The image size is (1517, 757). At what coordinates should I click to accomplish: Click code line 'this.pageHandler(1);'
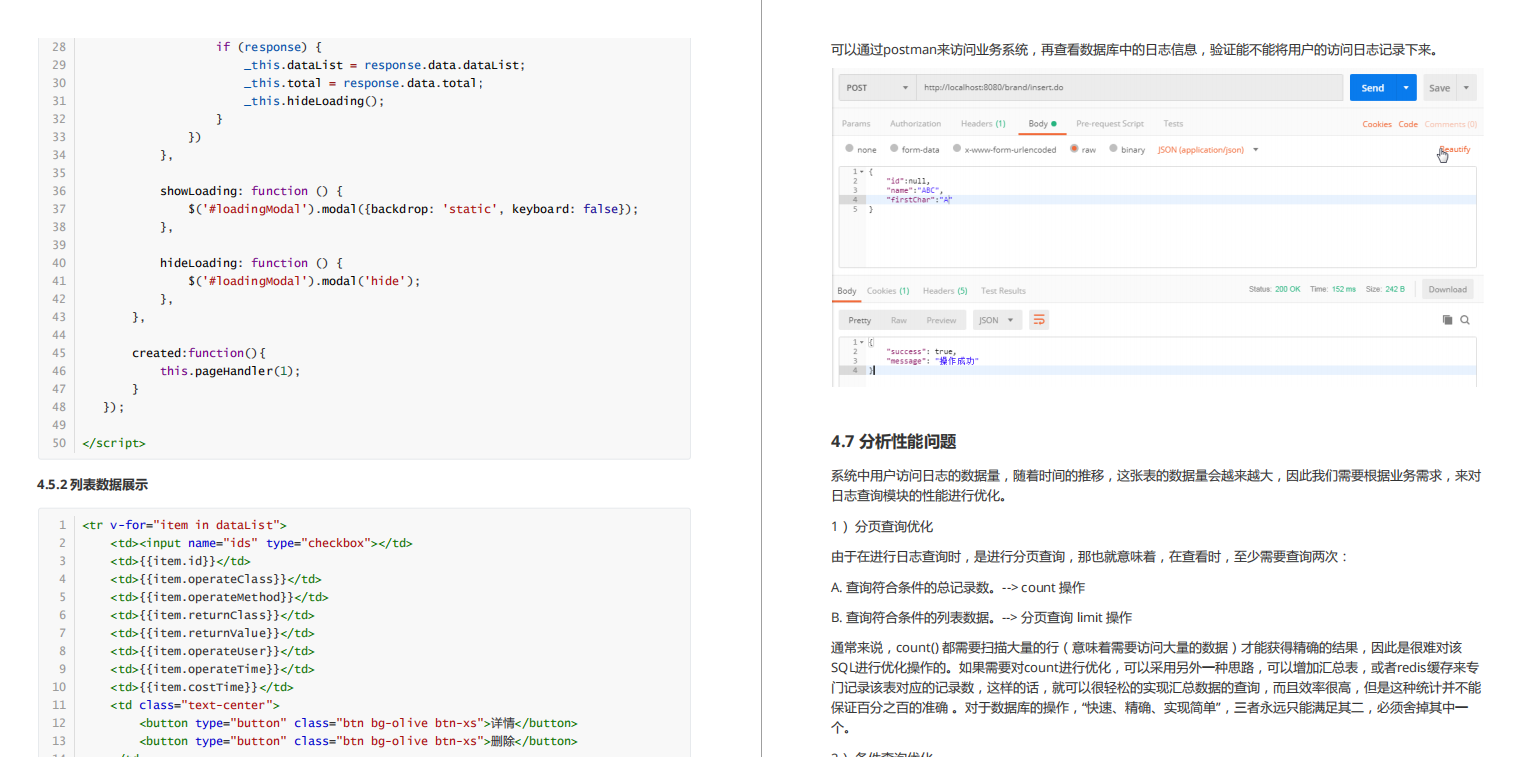click(230, 371)
